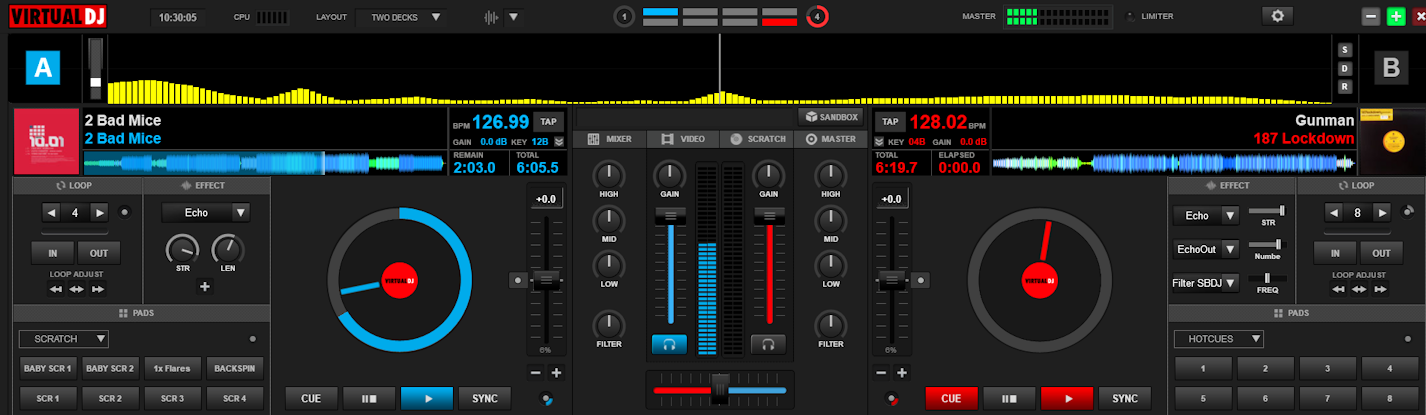
Task: Click left deck TAP tempo button
Action: 547,121
